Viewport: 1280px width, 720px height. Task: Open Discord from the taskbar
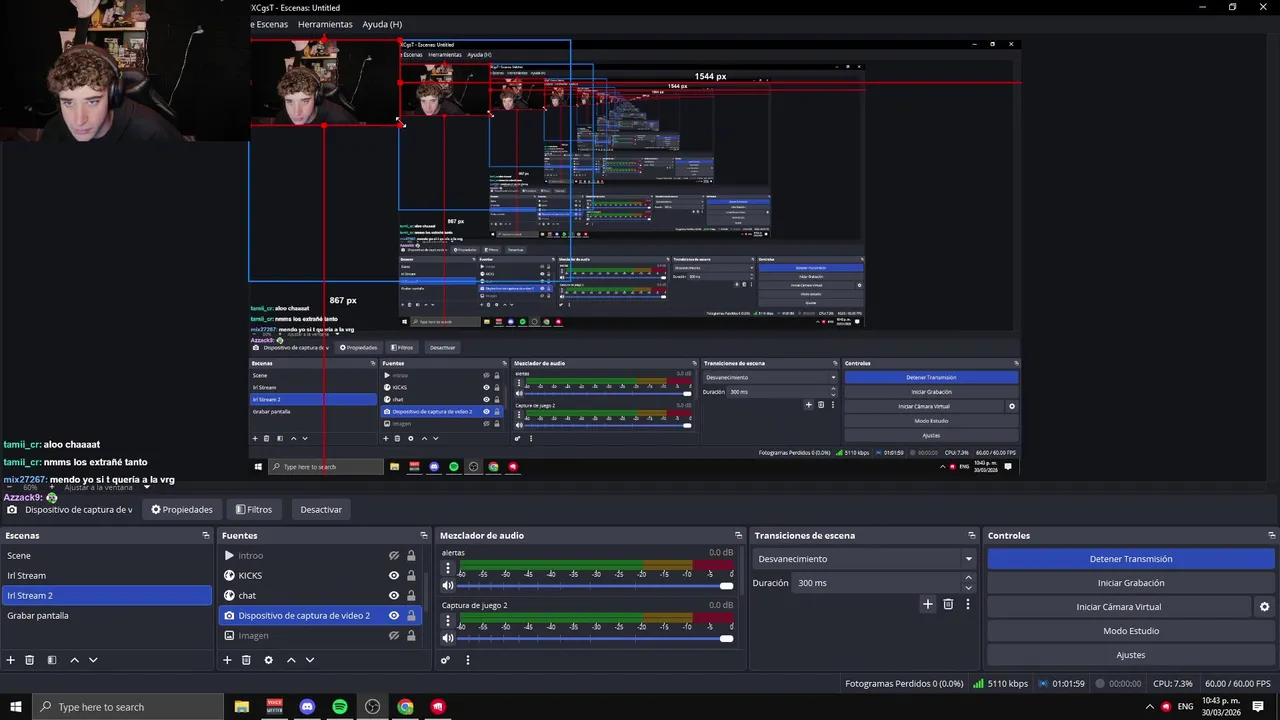tap(307, 707)
